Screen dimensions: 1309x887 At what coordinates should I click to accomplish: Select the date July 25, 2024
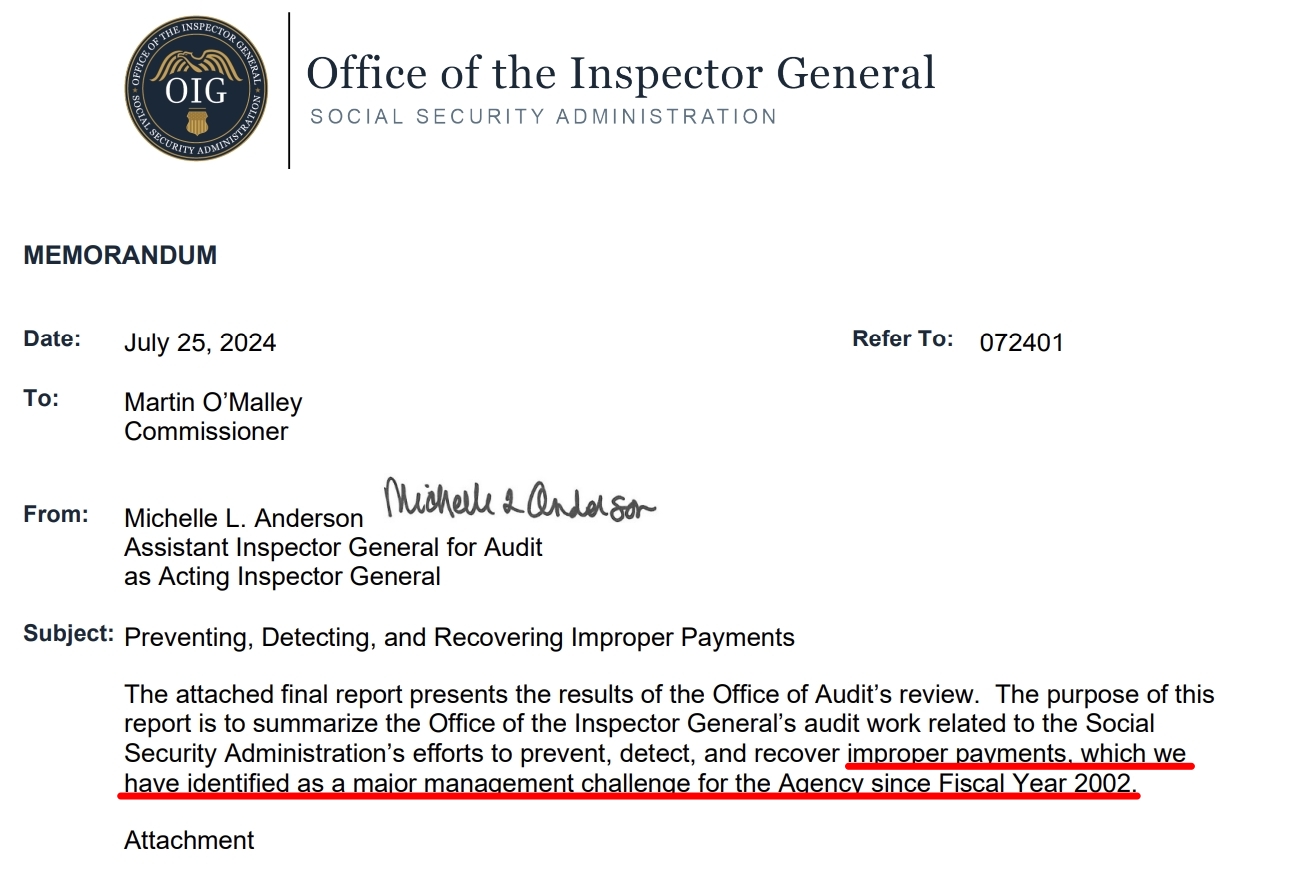tap(200, 343)
